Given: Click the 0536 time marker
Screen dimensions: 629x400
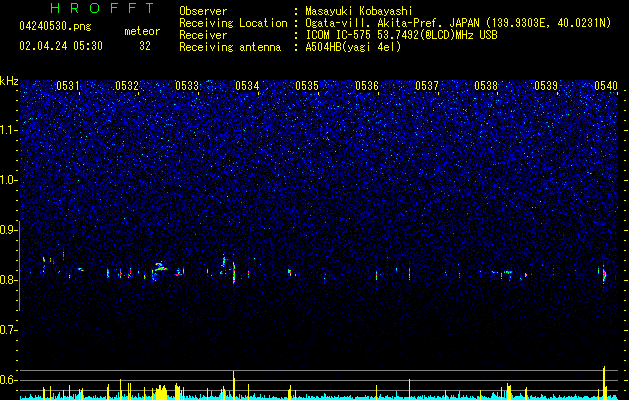Looking at the screenshot, I should tap(367, 86).
